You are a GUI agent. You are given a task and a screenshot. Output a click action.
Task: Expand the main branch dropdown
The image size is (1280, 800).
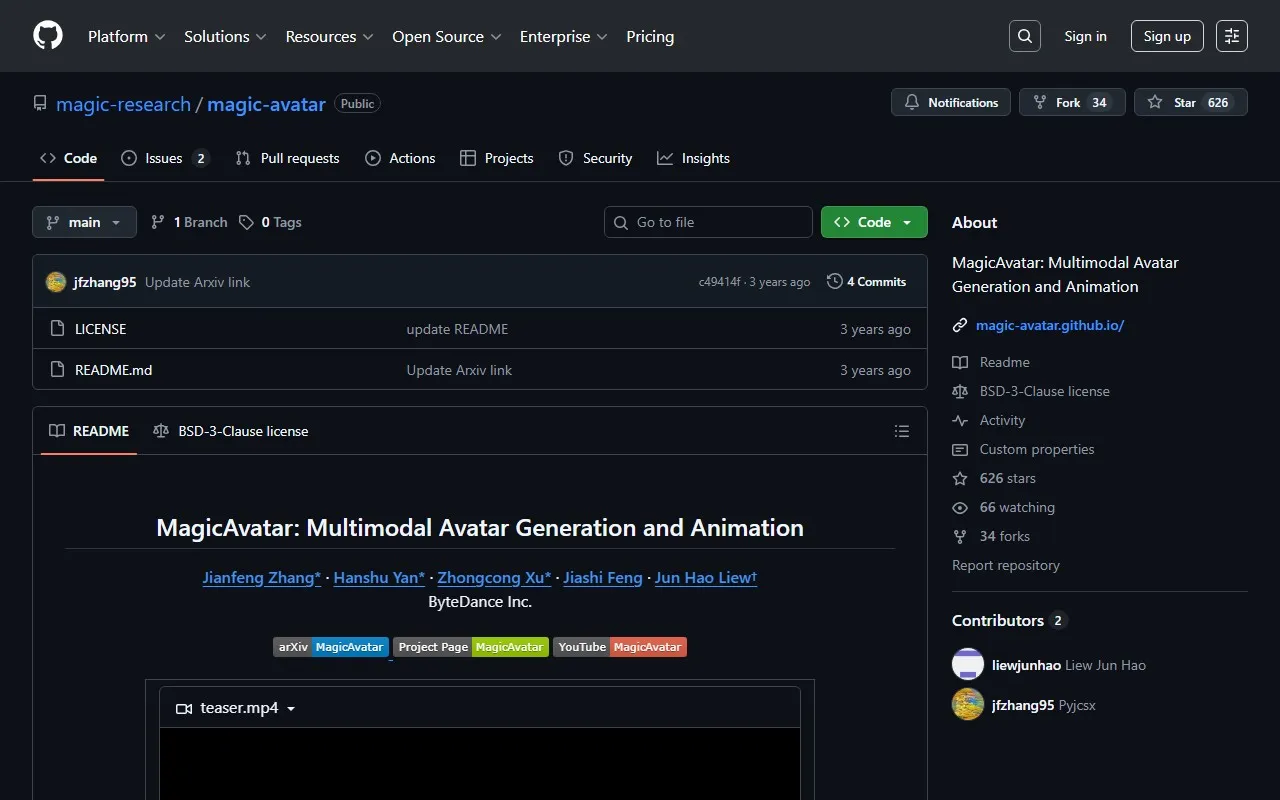(84, 222)
